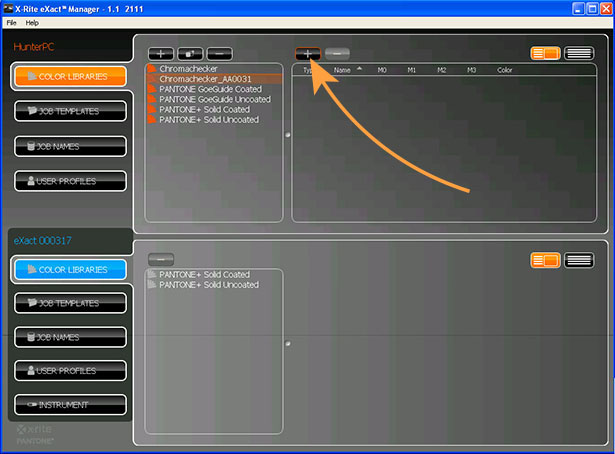
Task: Select Chromachecker_AA0031 library
Action: point(214,79)
